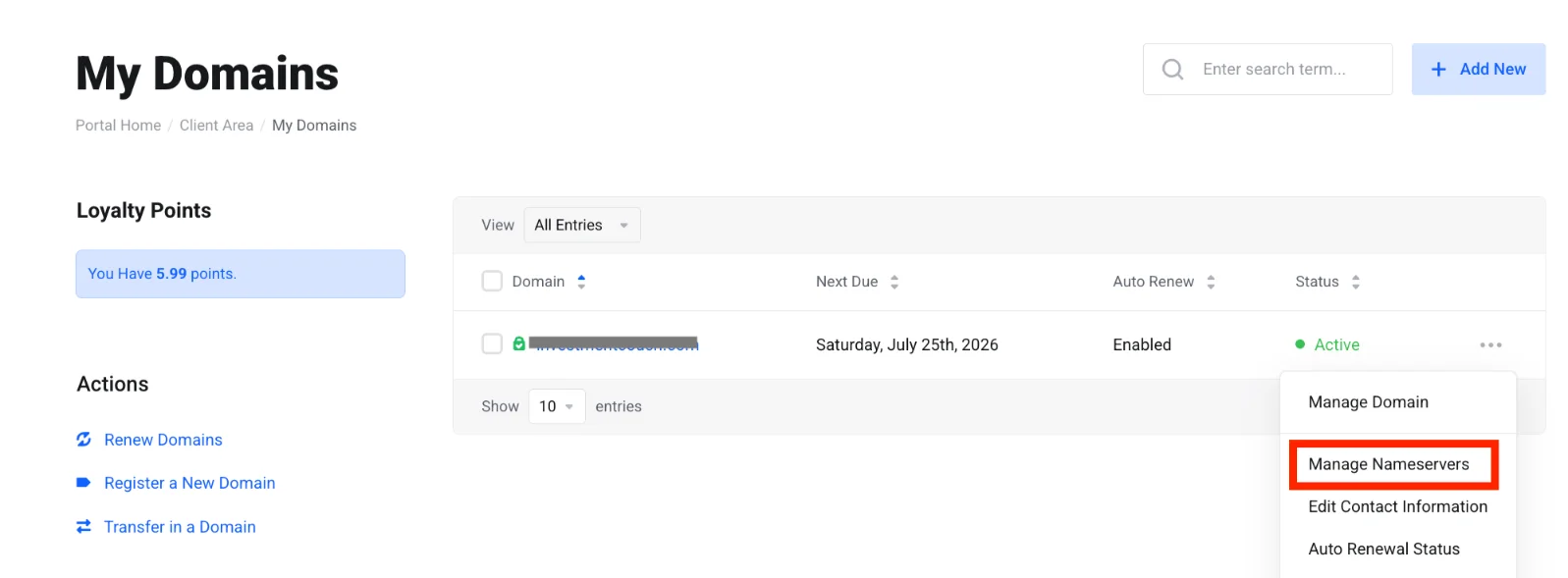Open the Show 10 entries dropdown

557,406
